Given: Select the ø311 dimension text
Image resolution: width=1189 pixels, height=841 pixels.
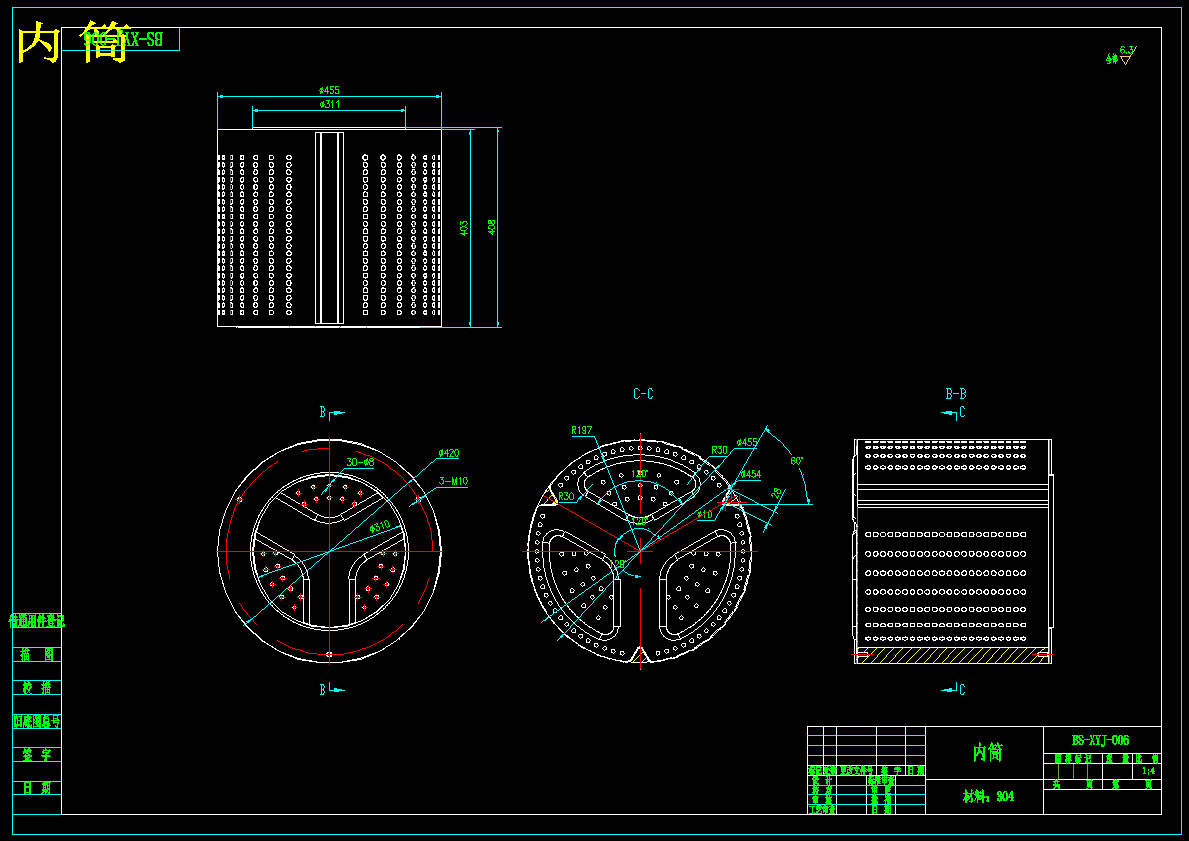Looking at the screenshot, I should (329, 104).
